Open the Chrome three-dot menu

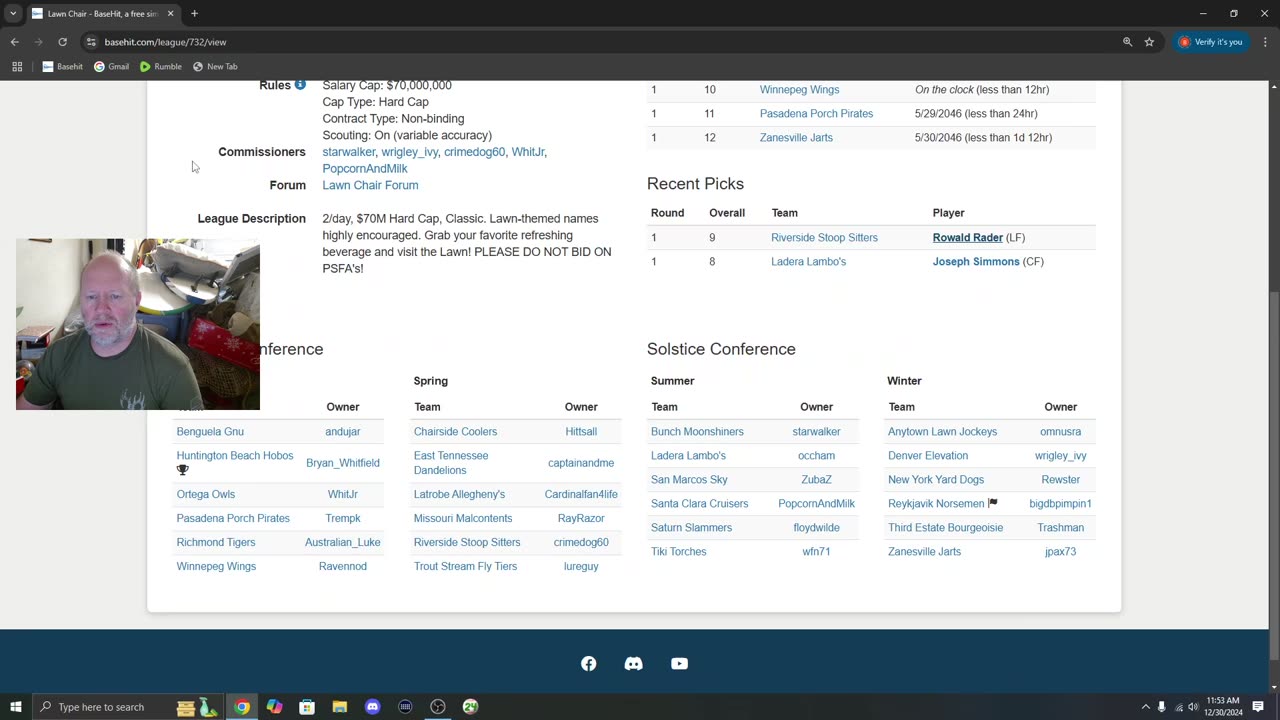click(1265, 42)
